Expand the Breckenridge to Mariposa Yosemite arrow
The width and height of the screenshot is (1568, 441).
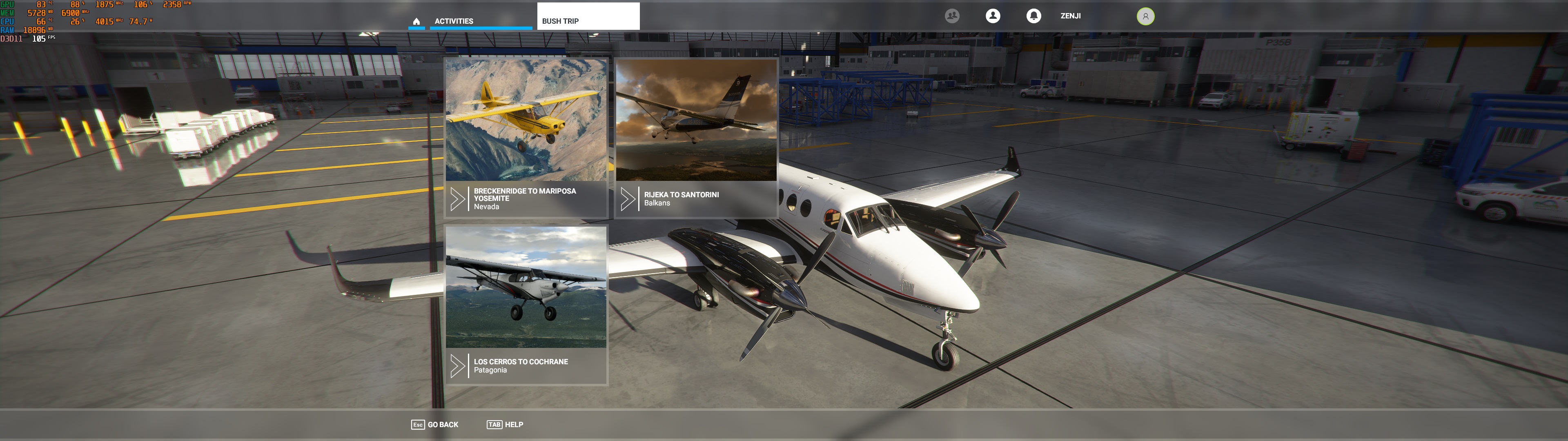(457, 199)
